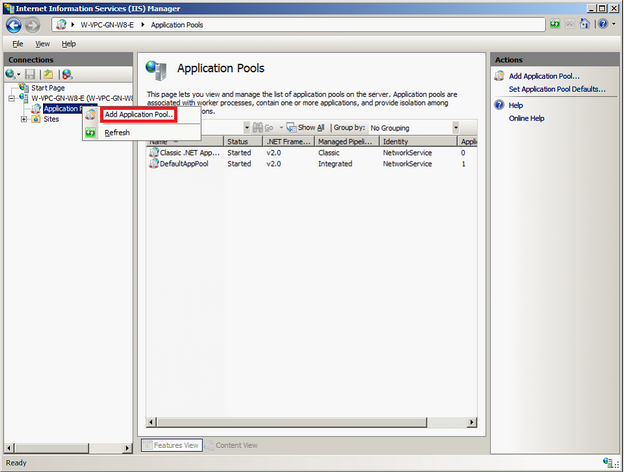Viewport: 624px width, 472px height.
Task: Click the server icon in address bar
Action: 61,25
